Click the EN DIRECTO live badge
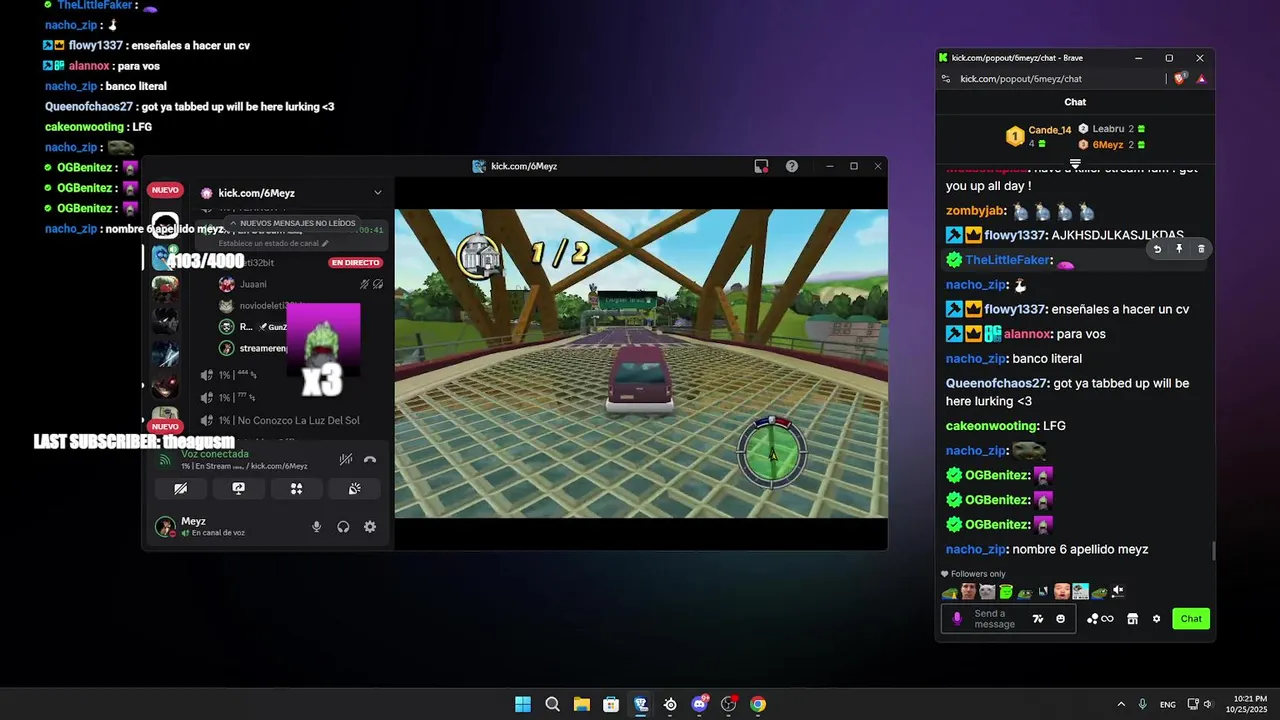1280x720 pixels. (356, 263)
